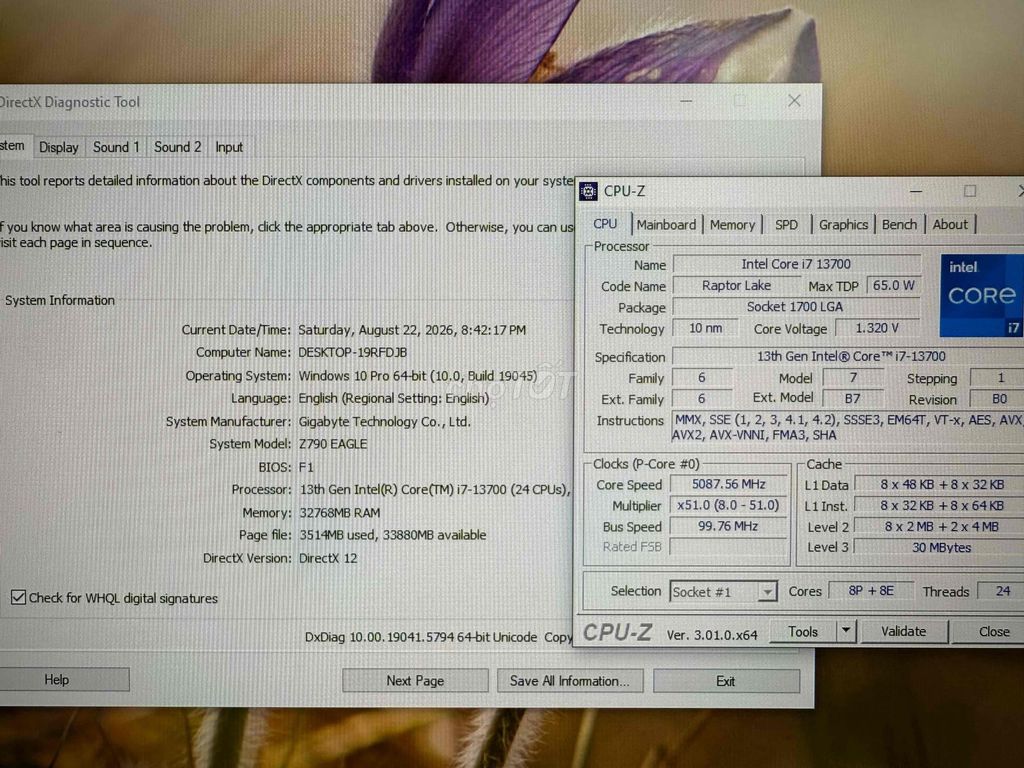Click the Exit button in DirectX tool
The width and height of the screenshot is (1024, 768).
(726, 681)
